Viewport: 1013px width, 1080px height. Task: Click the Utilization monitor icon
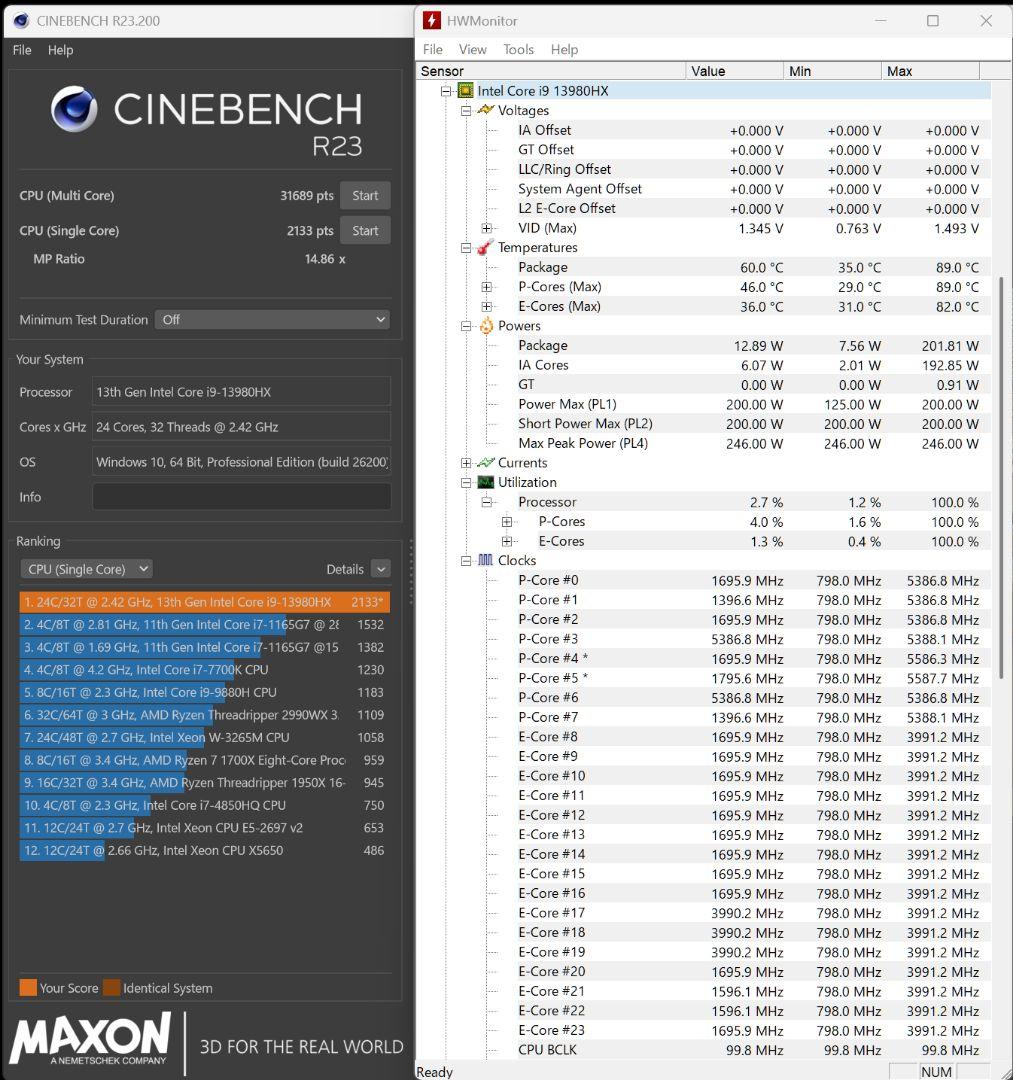click(485, 482)
